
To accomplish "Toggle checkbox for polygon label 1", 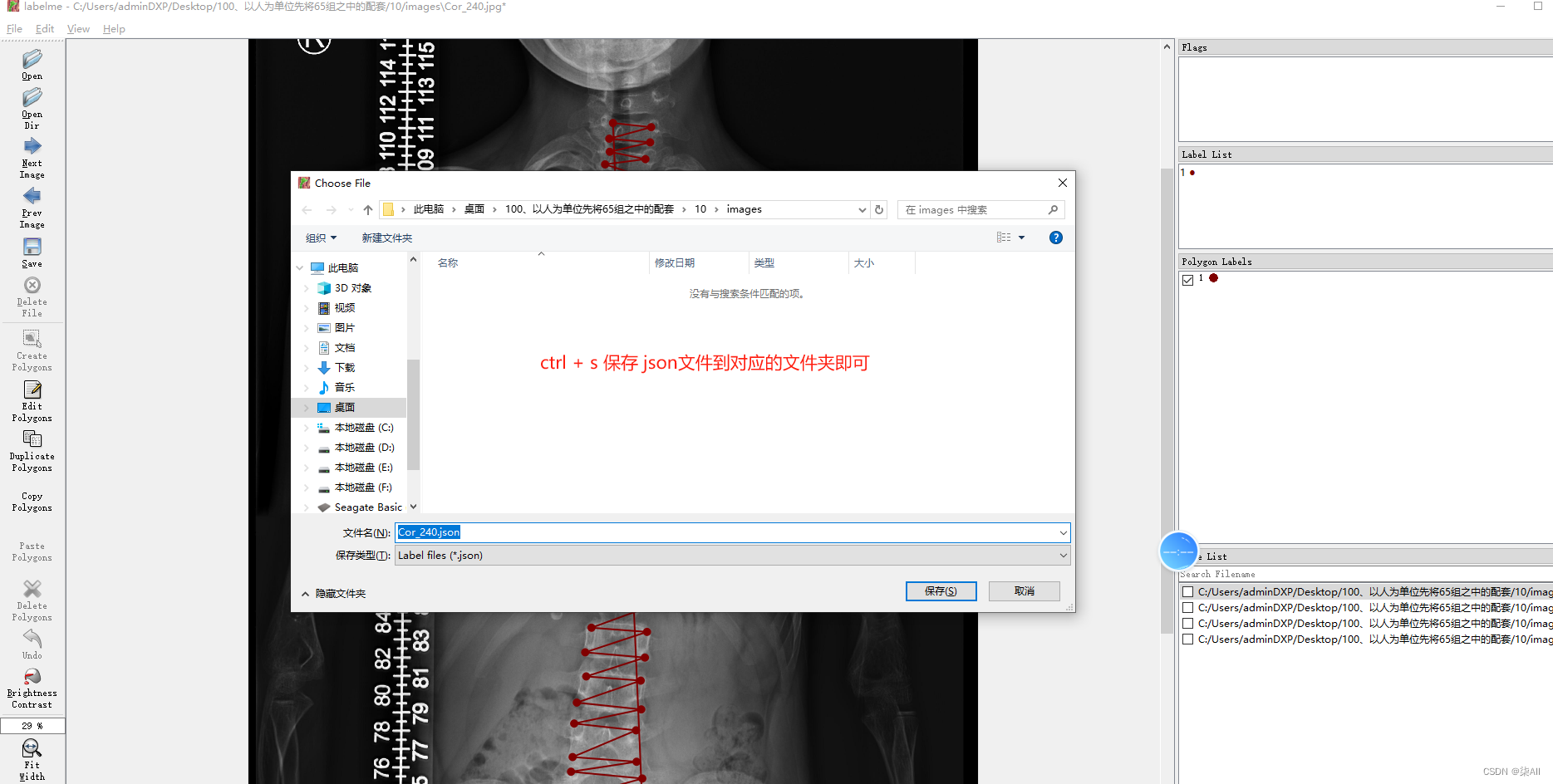I will click(x=1188, y=280).
